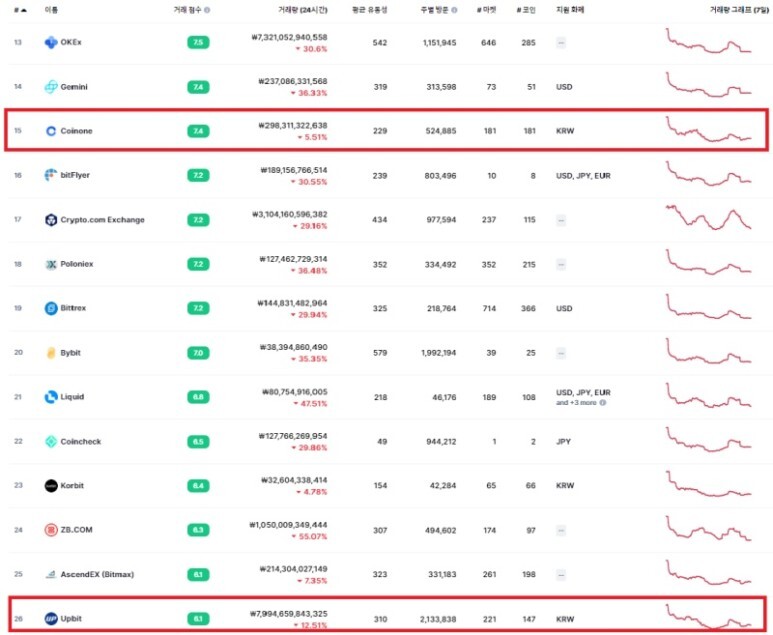This screenshot has width=773, height=635.
Task: Sort table by # 코인 header
Action: pos(526,10)
